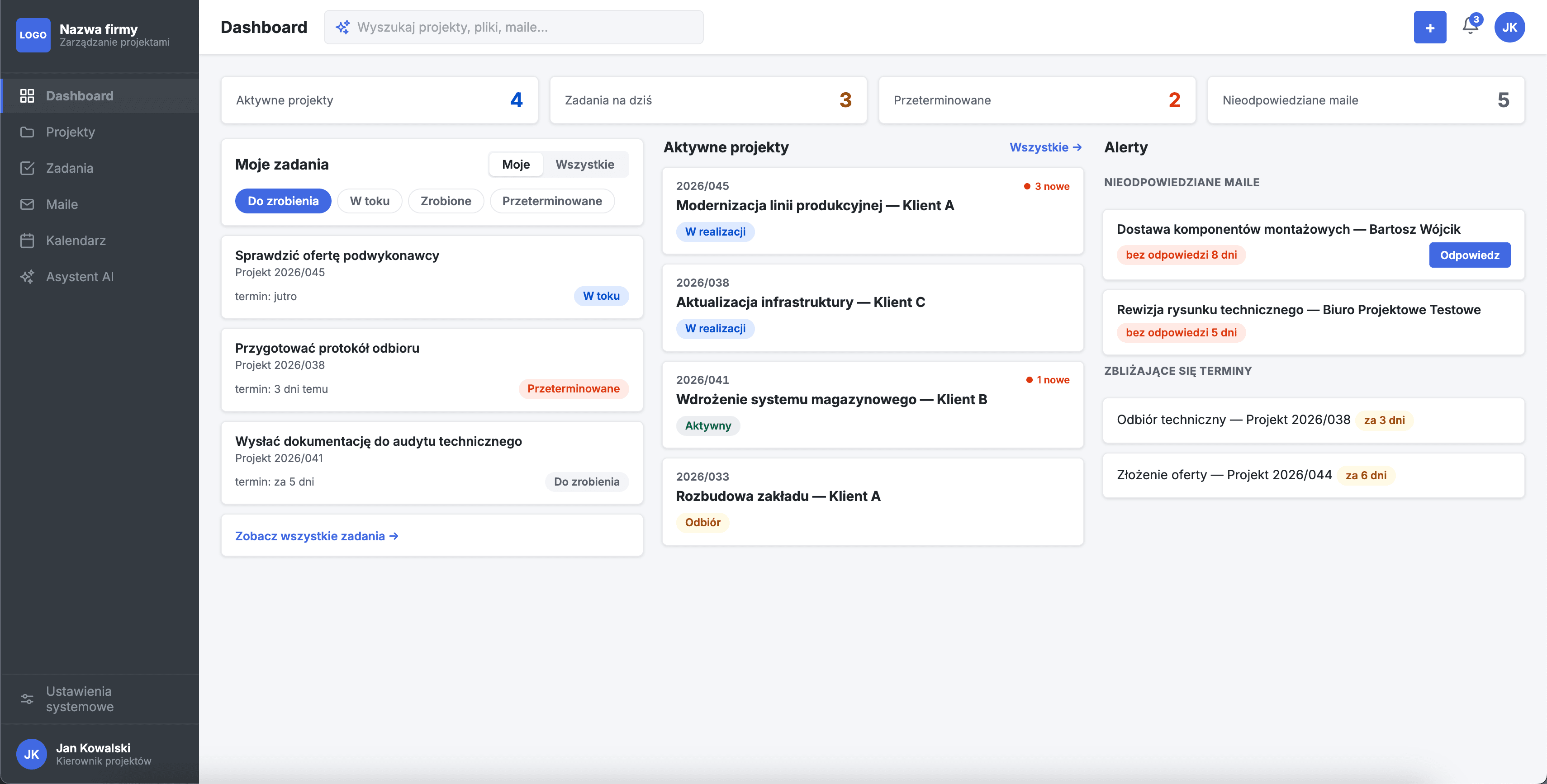Click the red Przeterminowane task badge

pyautogui.click(x=573, y=389)
